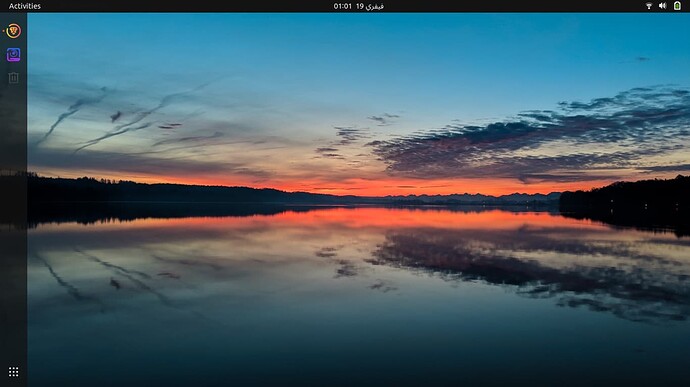
Task: Click the date text "19 فيفري"
Action: tap(370, 6)
